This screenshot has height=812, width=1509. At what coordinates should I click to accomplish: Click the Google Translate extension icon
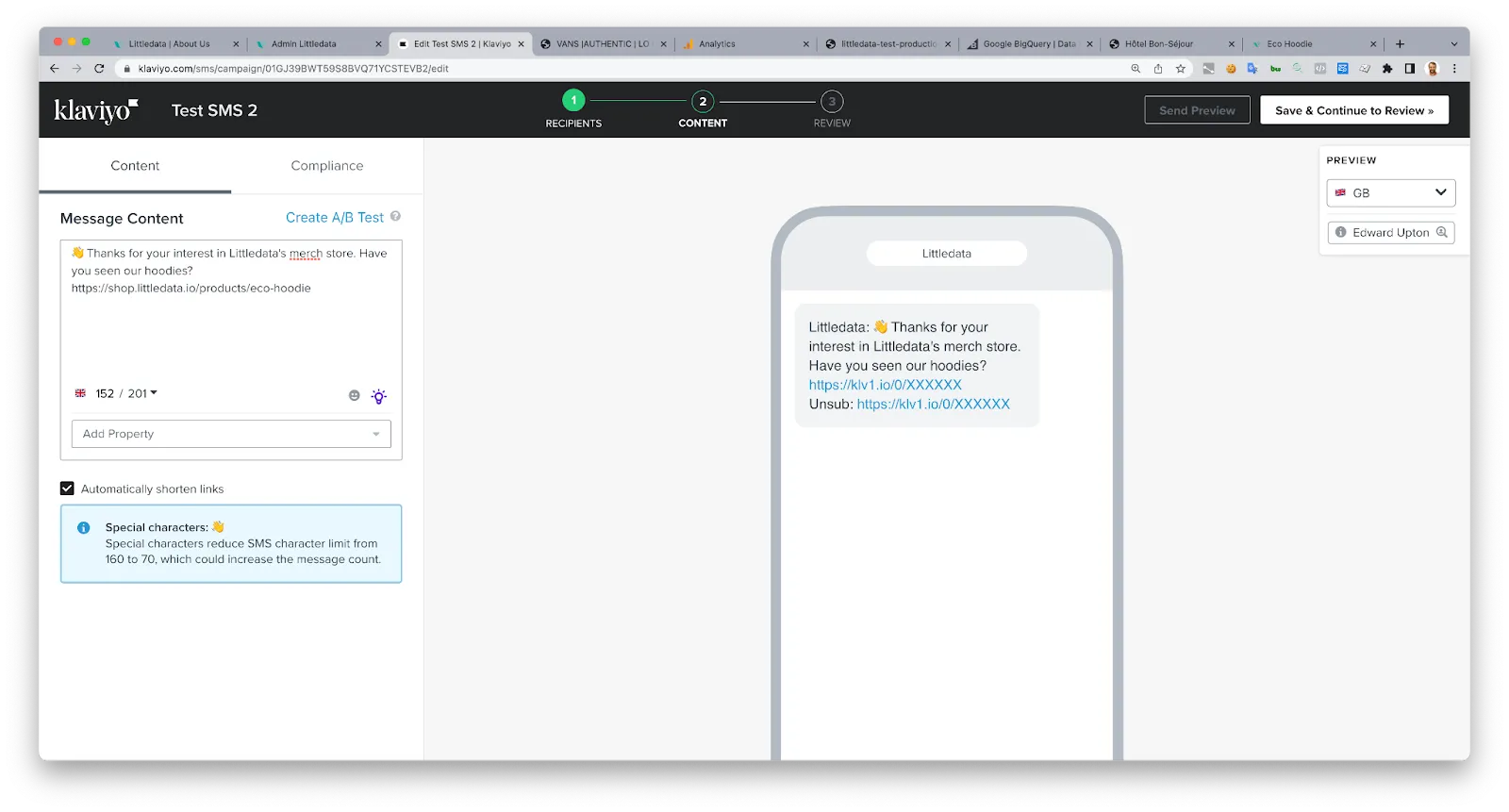(x=1252, y=69)
